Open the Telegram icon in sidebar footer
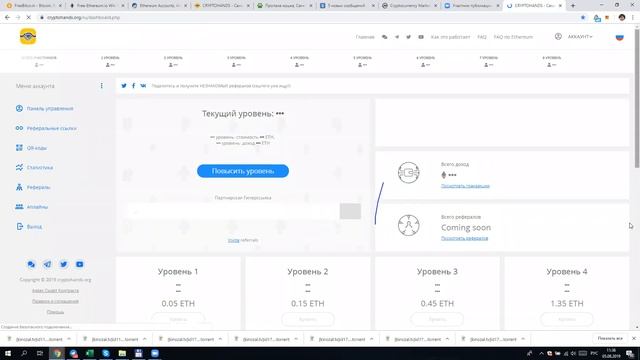The height and width of the screenshot is (360, 640). (x=47, y=264)
